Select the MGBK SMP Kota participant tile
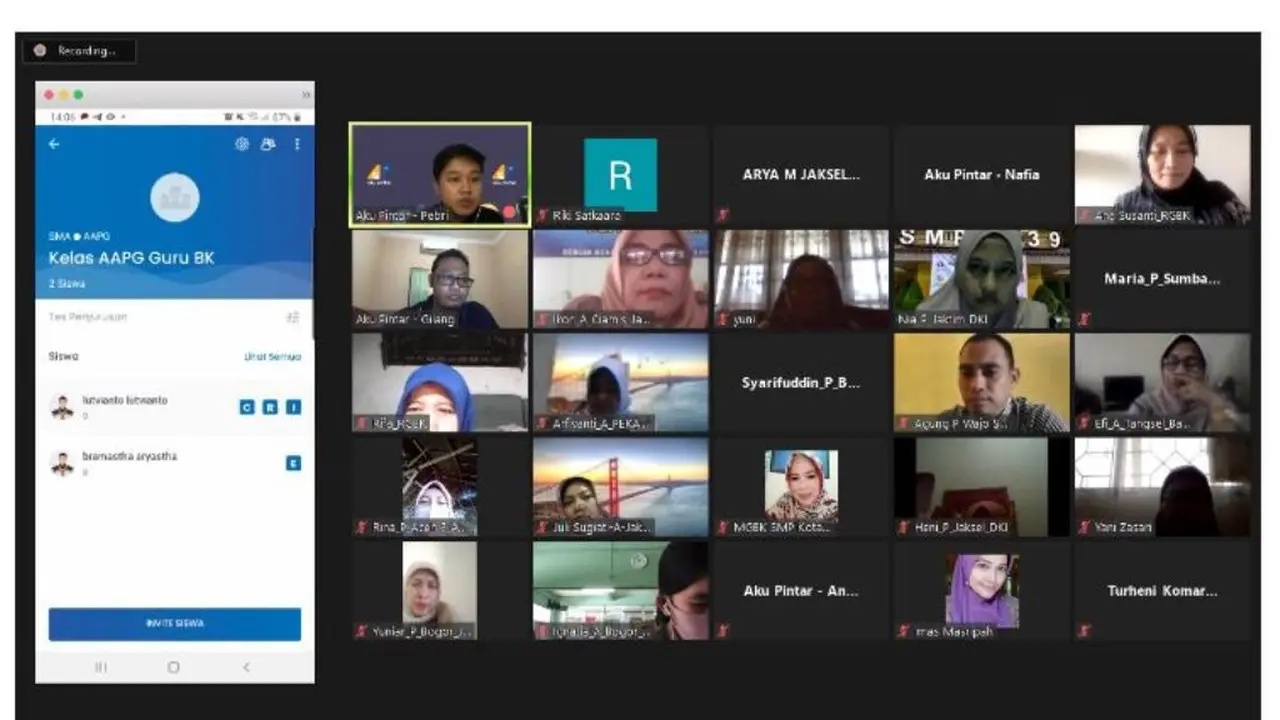1280x720 pixels. 802,487
